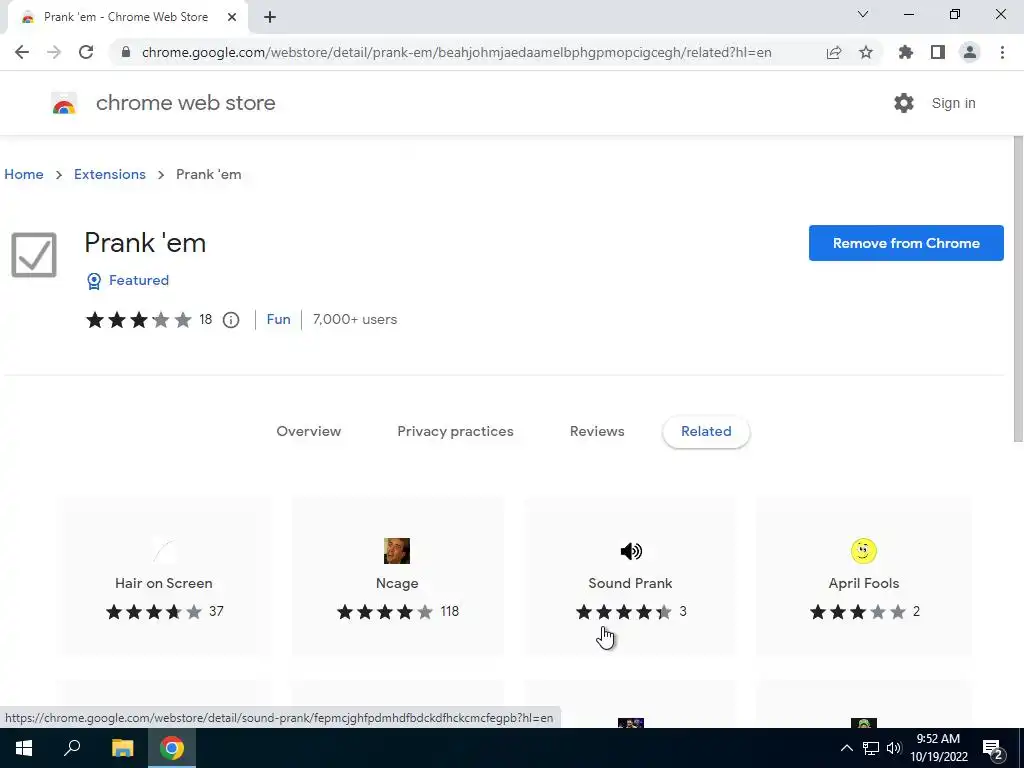Screen dimensions: 1024x768
Task: Click the Chrome taskbar icon
Action: [x=172, y=748]
